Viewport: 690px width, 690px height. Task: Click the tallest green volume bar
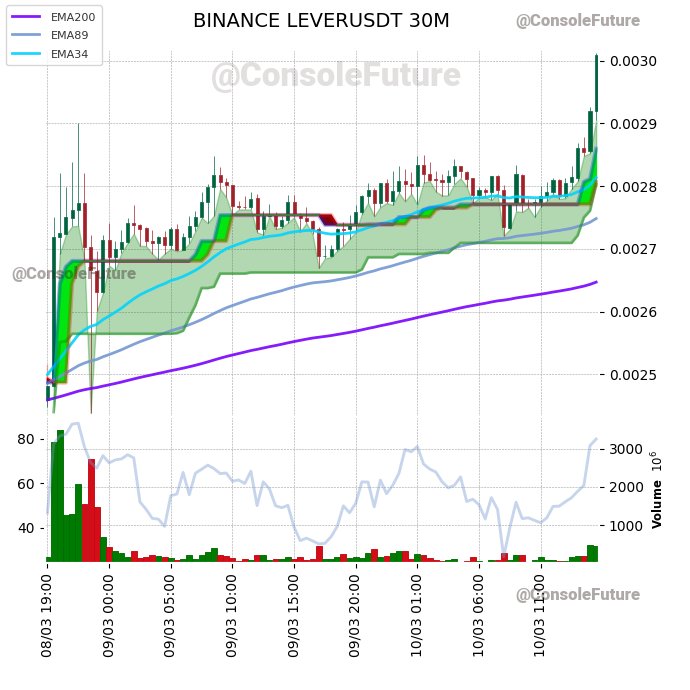point(60,496)
